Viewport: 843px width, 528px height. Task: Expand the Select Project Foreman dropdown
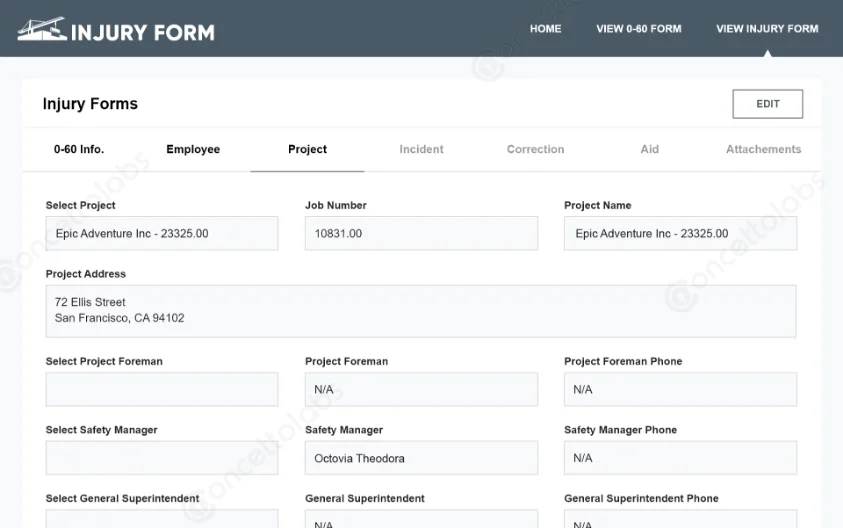pyautogui.click(x=162, y=389)
